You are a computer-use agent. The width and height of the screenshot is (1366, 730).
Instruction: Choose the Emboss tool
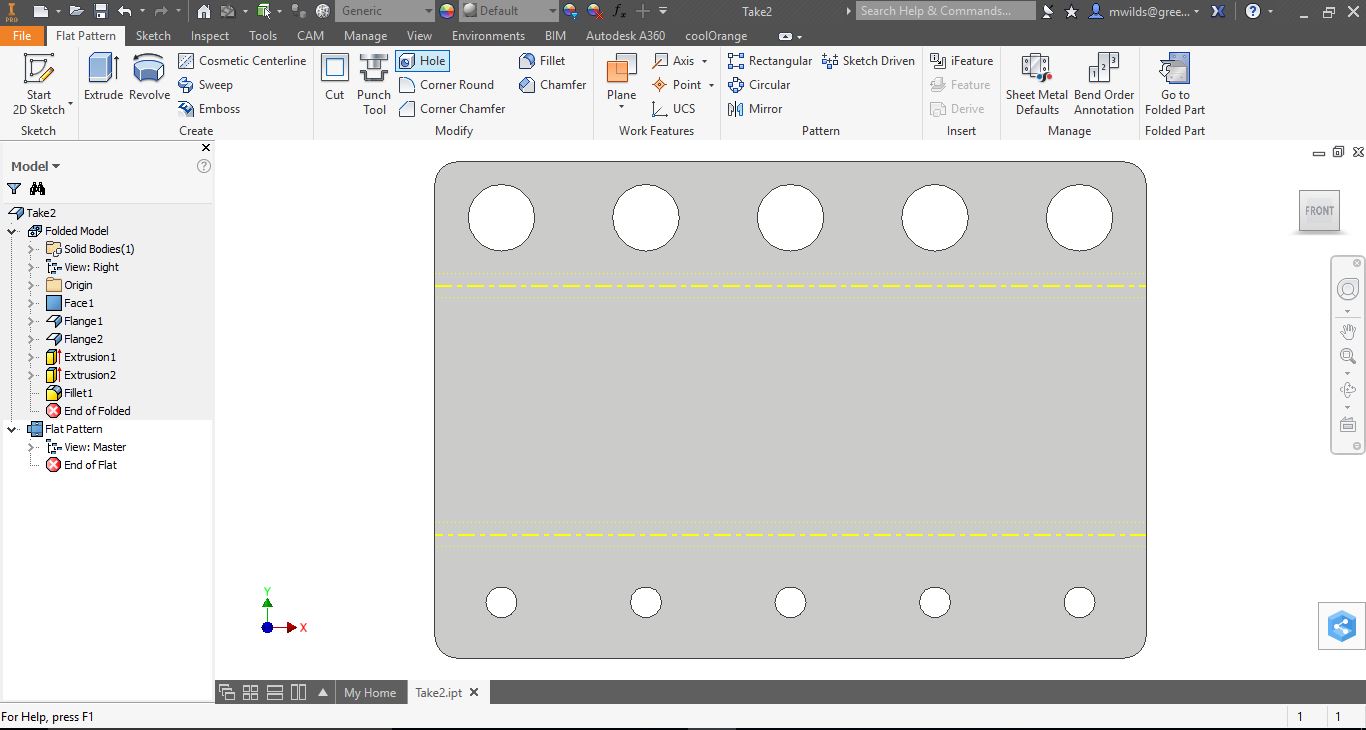tap(209, 109)
